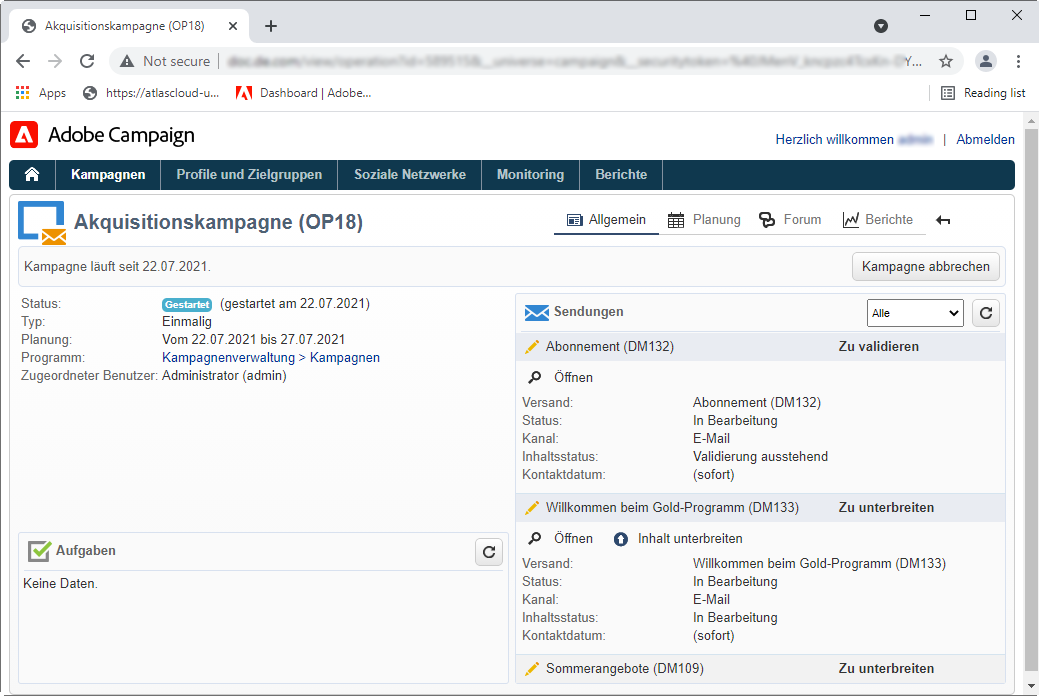
Task: Click the pencil icon for Willkommen beim Gold-Programm
Action: 531,508
